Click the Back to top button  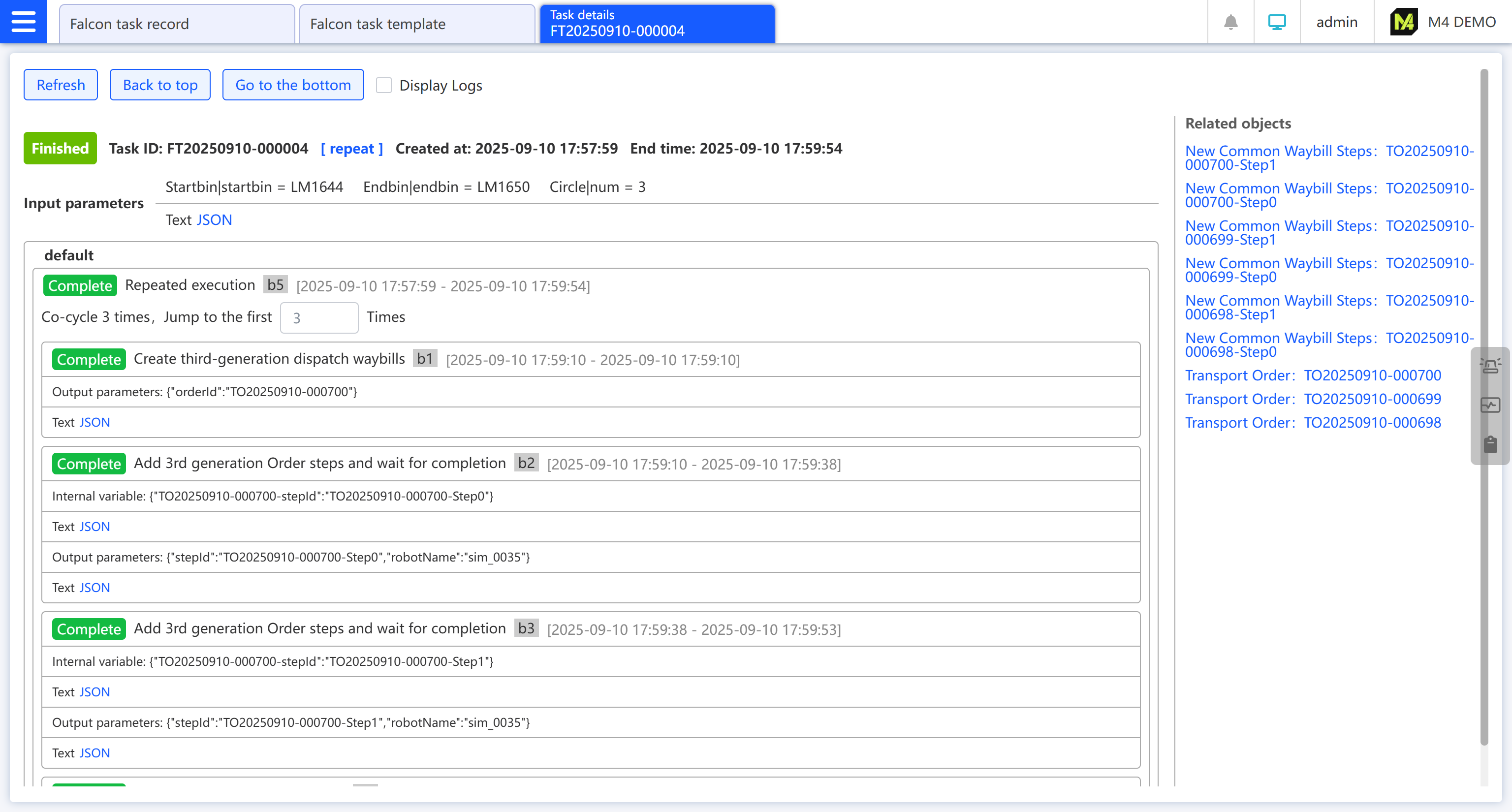click(x=159, y=85)
